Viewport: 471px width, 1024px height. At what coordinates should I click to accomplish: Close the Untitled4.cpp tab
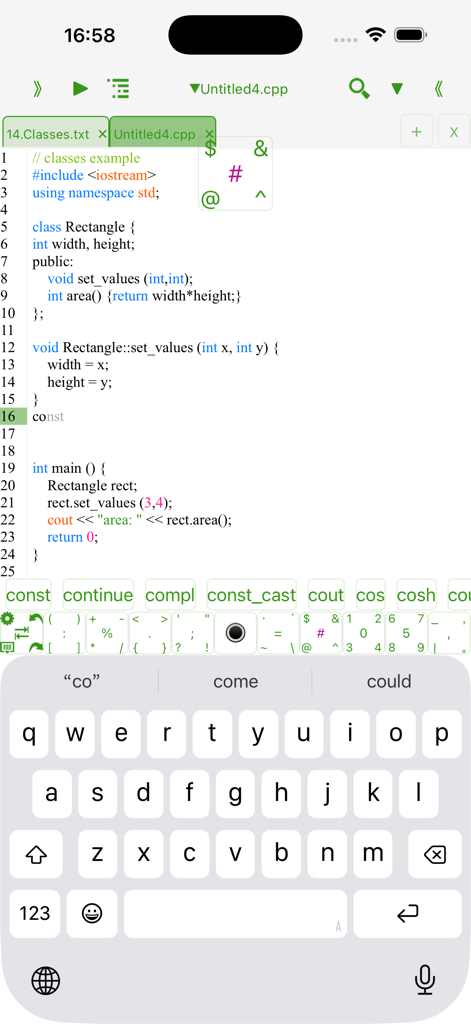208,135
